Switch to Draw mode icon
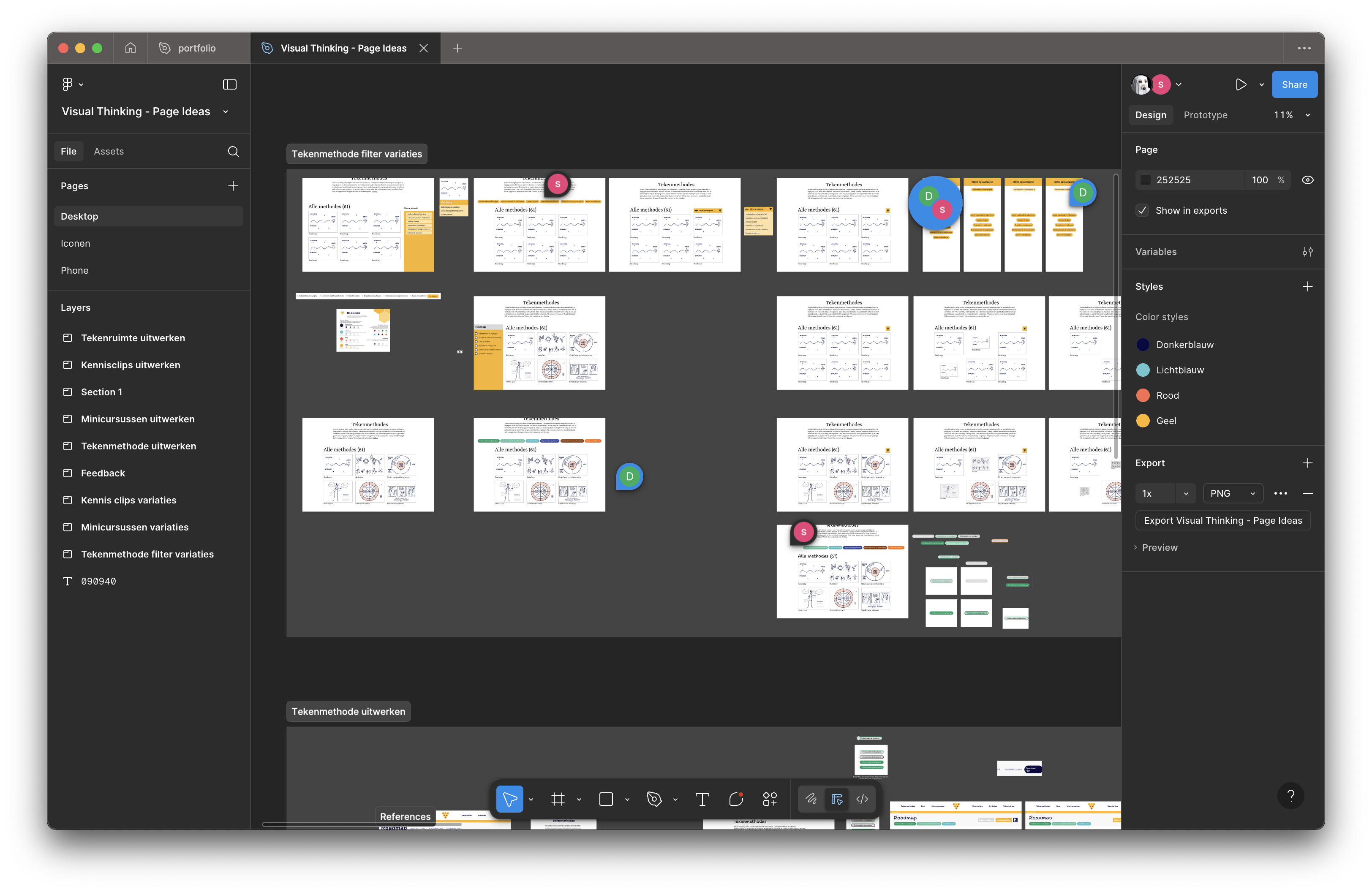1372x892 pixels. [x=811, y=799]
